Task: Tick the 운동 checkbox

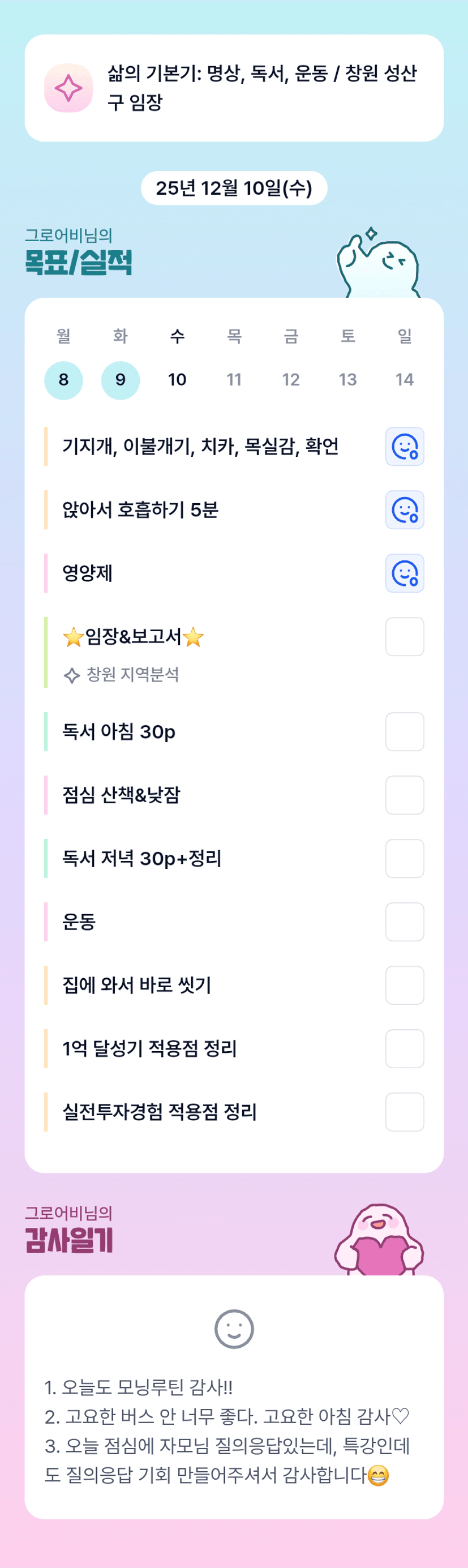Action: click(x=405, y=922)
